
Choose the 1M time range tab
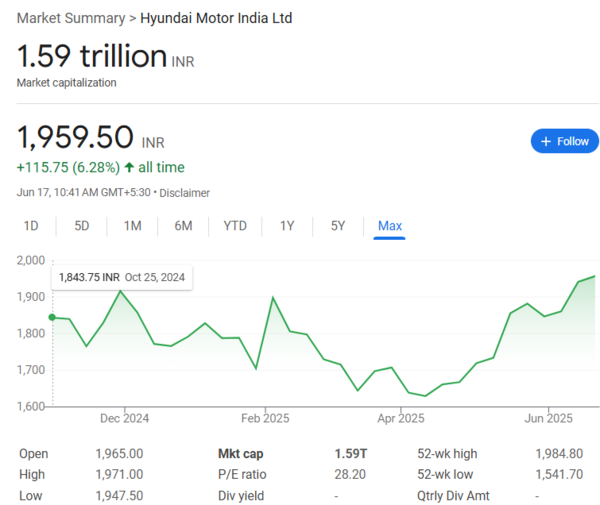[x=132, y=226]
